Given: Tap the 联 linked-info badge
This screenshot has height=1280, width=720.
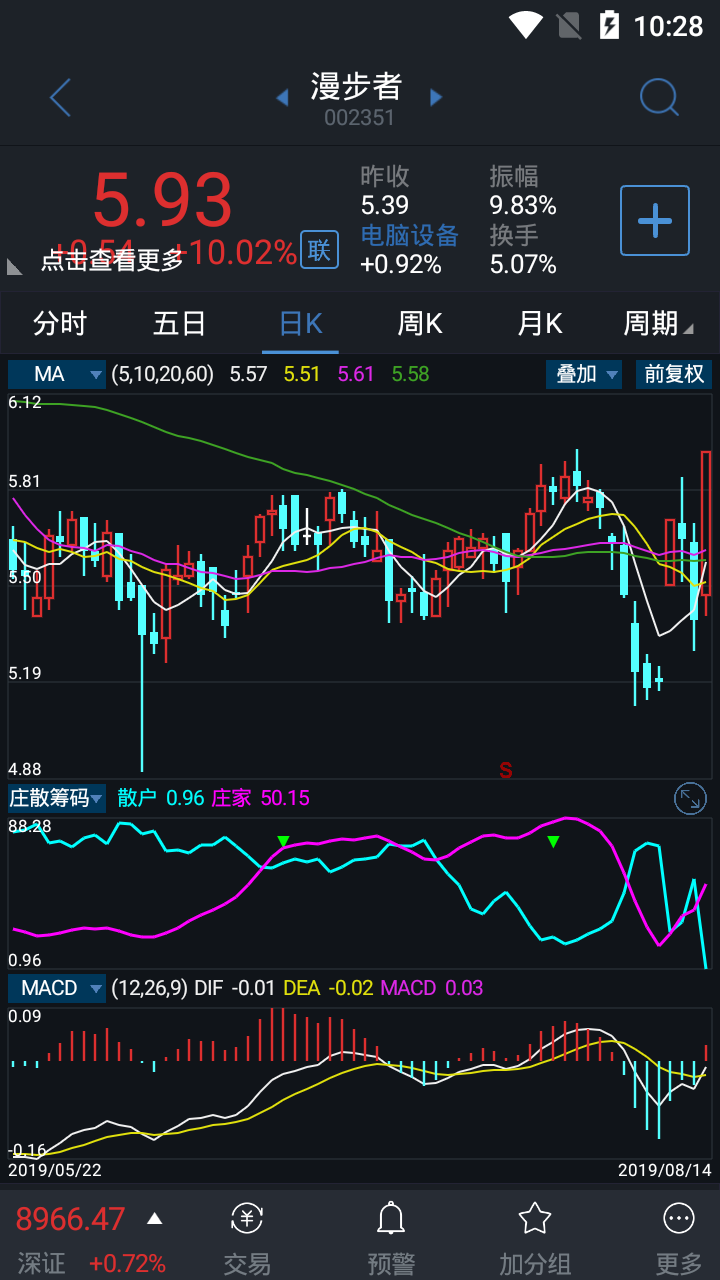Looking at the screenshot, I should click(x=319, y=250).
